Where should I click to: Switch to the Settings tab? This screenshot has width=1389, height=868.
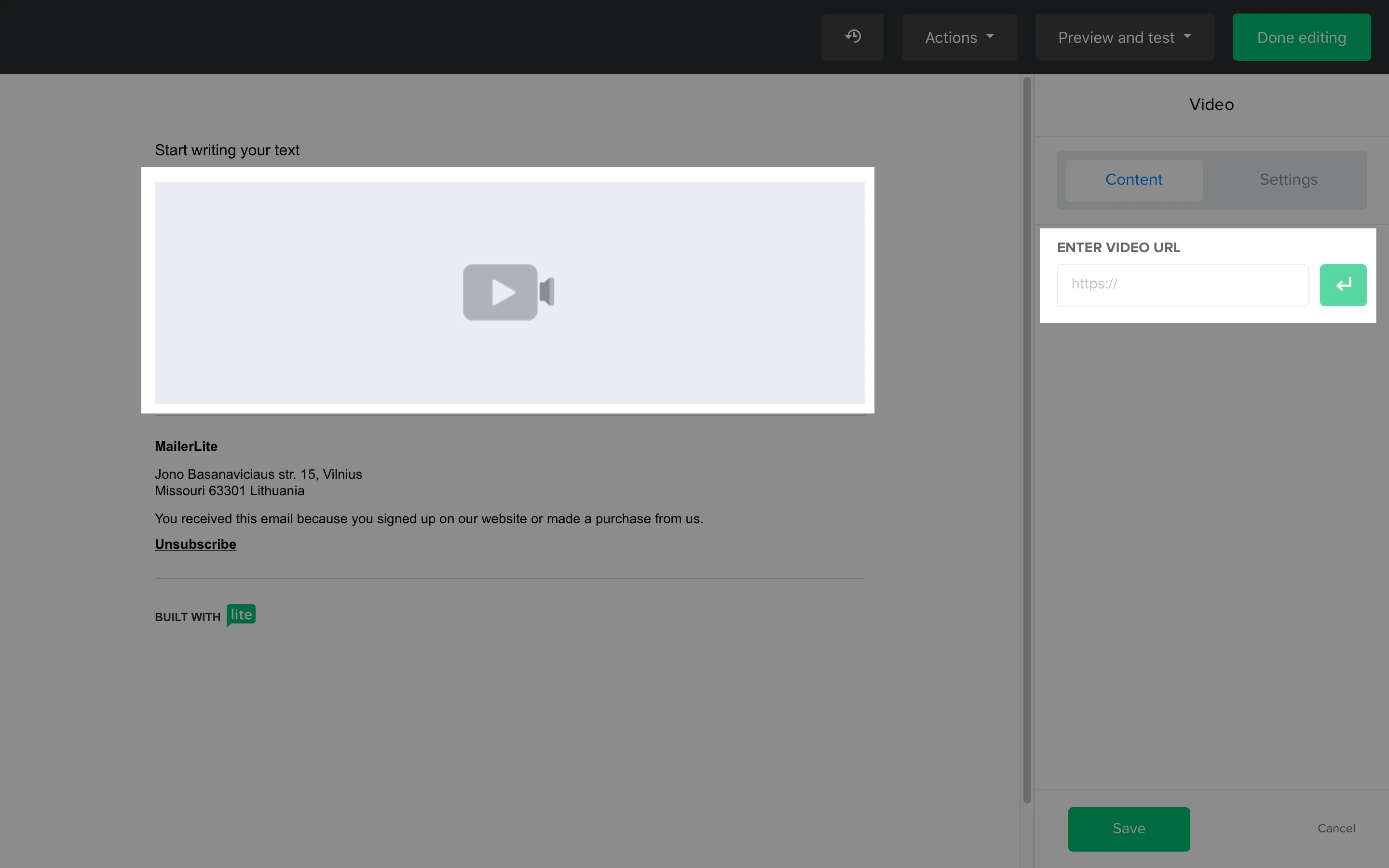pos(1288,180)
